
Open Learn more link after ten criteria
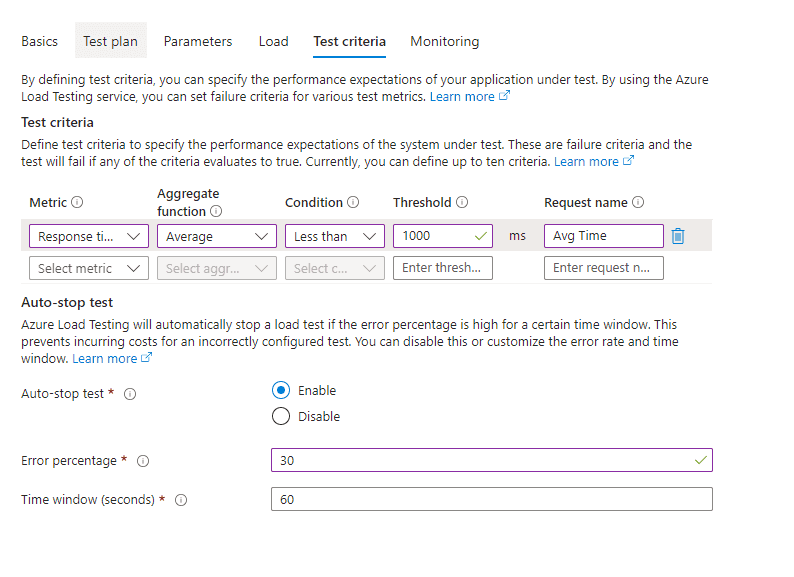[x=593, y=161]
